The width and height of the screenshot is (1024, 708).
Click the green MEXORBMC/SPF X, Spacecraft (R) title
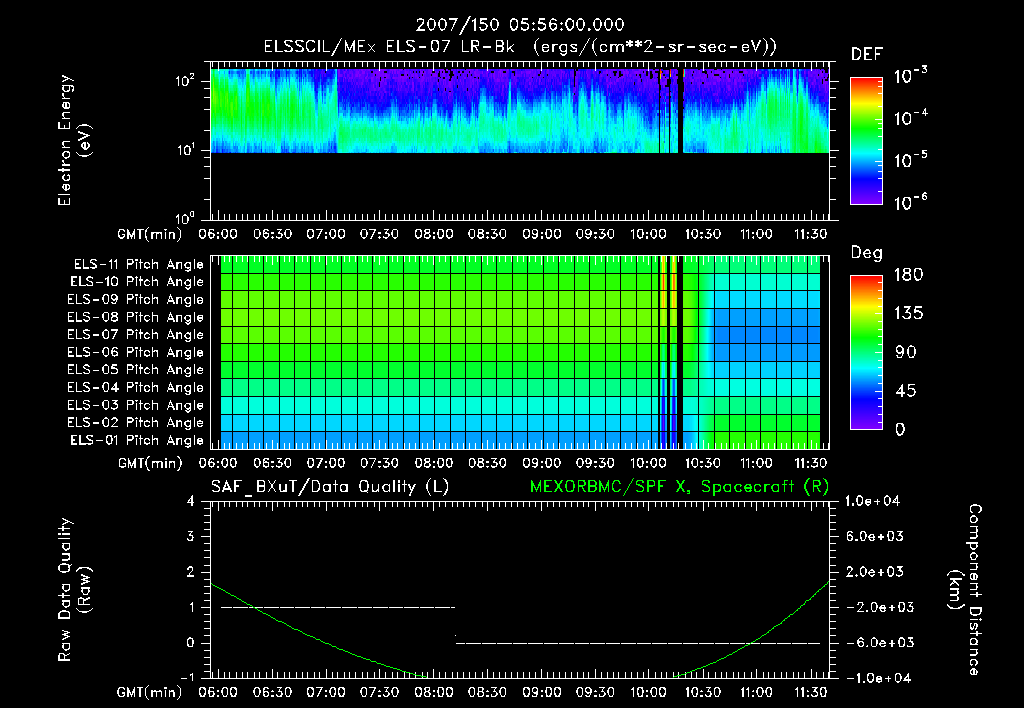(679, 487)
